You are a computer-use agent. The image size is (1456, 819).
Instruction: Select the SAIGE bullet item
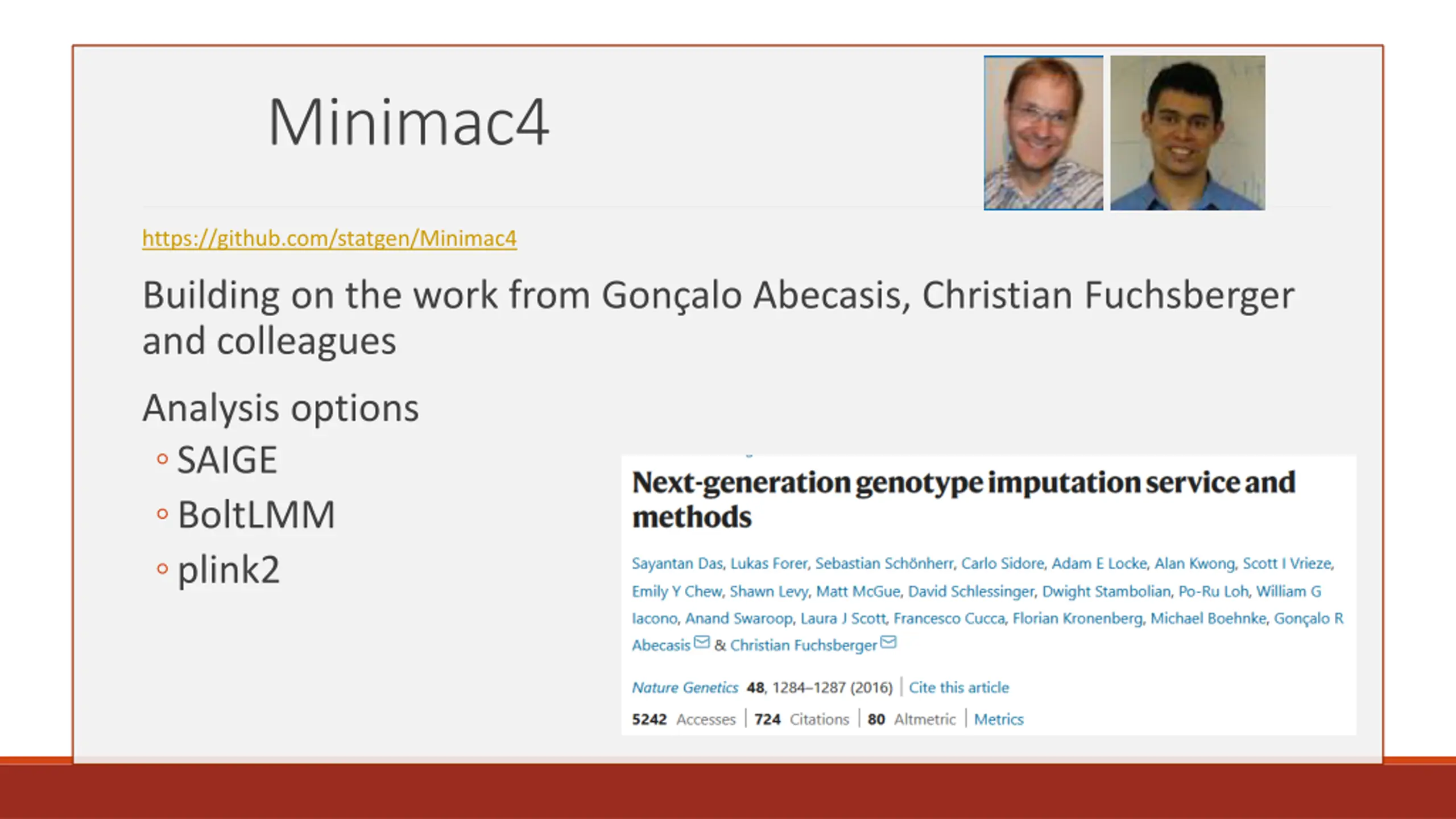tap(227, 460)
